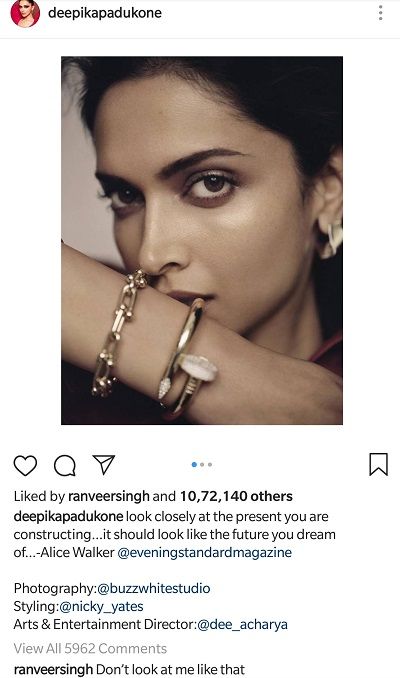Image resolution: width=400 pixels, height=678 pixels.
Task: Expand View All 5962 Comments
Action: point(90,649)
